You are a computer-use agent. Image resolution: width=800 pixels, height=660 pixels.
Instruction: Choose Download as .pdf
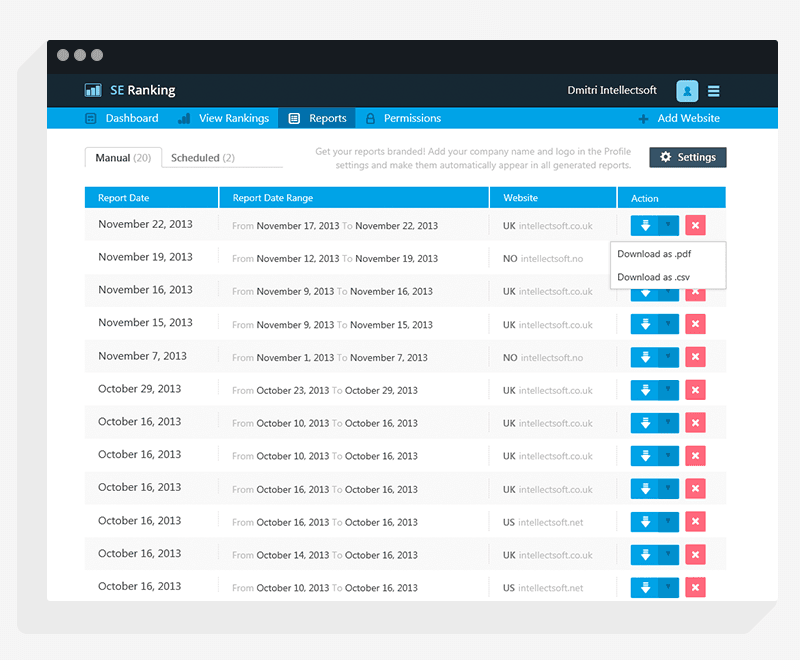pyautogui.click(x=654, y=254)
